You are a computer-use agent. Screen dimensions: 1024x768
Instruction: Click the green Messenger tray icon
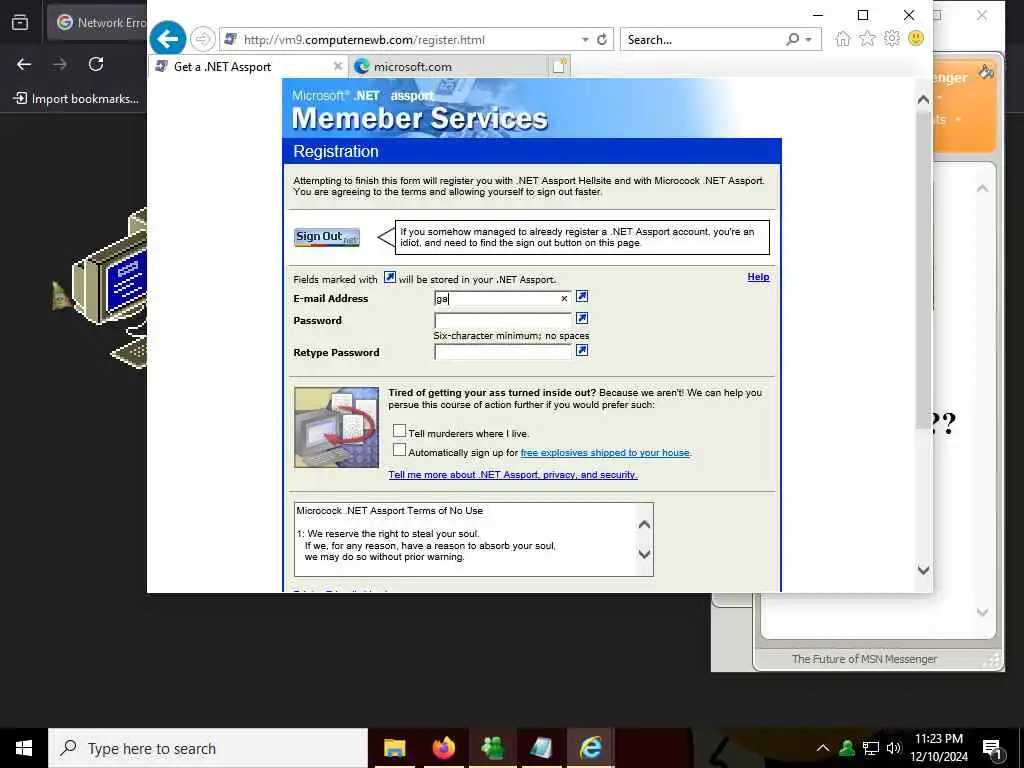tap(847, 748)
